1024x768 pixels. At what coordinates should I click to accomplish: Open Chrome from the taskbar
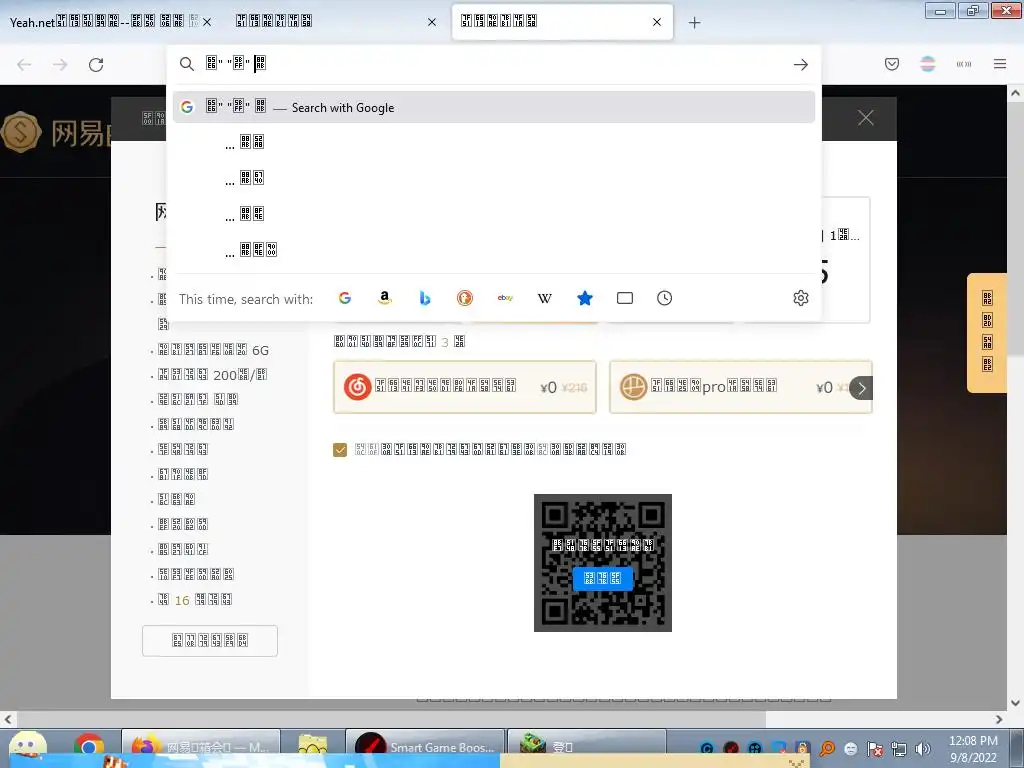pos(89,748)
